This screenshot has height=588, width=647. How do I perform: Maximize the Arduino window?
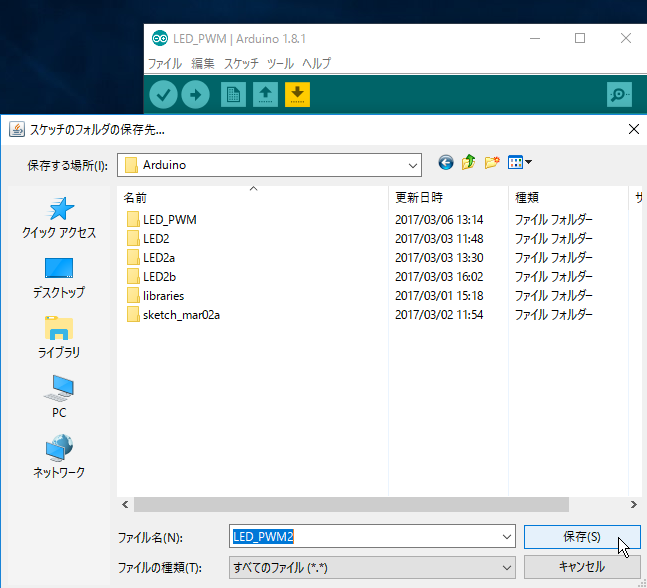point(580,38)
